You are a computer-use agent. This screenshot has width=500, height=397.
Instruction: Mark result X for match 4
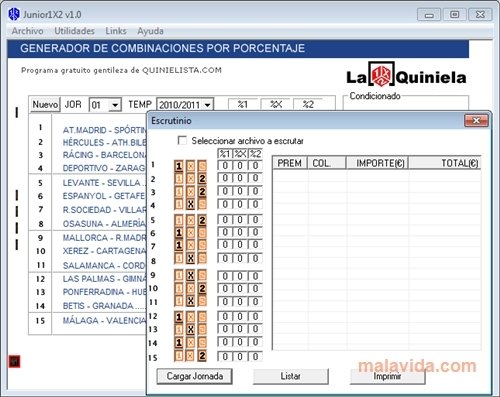point(190,204)
